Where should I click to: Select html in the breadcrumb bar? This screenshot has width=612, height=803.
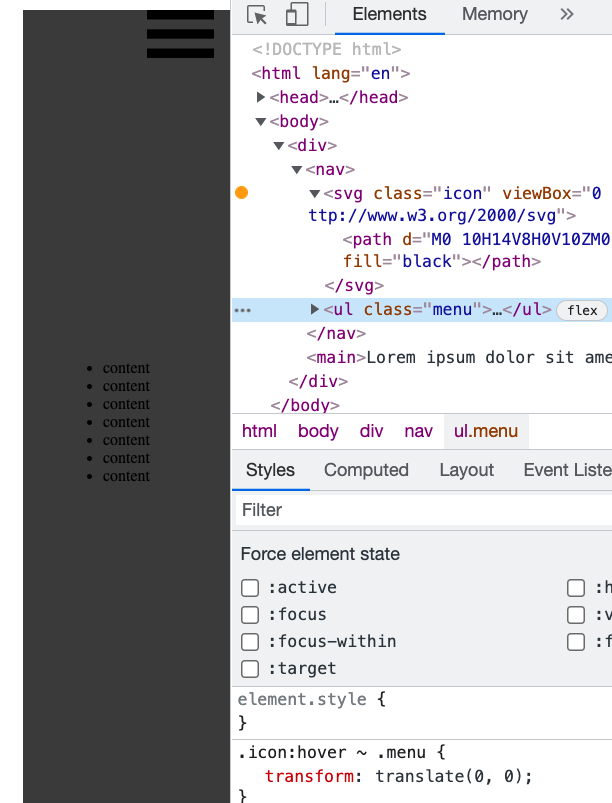point(259,431)
